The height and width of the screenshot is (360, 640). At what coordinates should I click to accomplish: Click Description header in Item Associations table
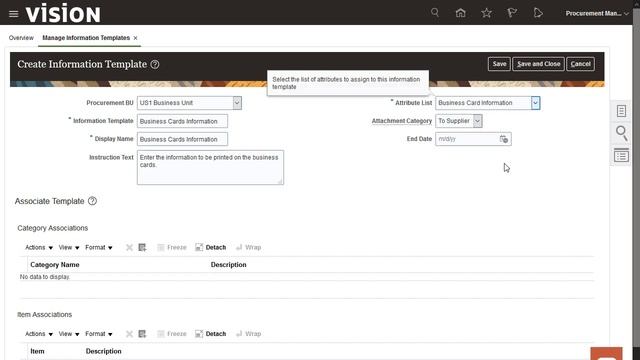click(x=104, y=351)
